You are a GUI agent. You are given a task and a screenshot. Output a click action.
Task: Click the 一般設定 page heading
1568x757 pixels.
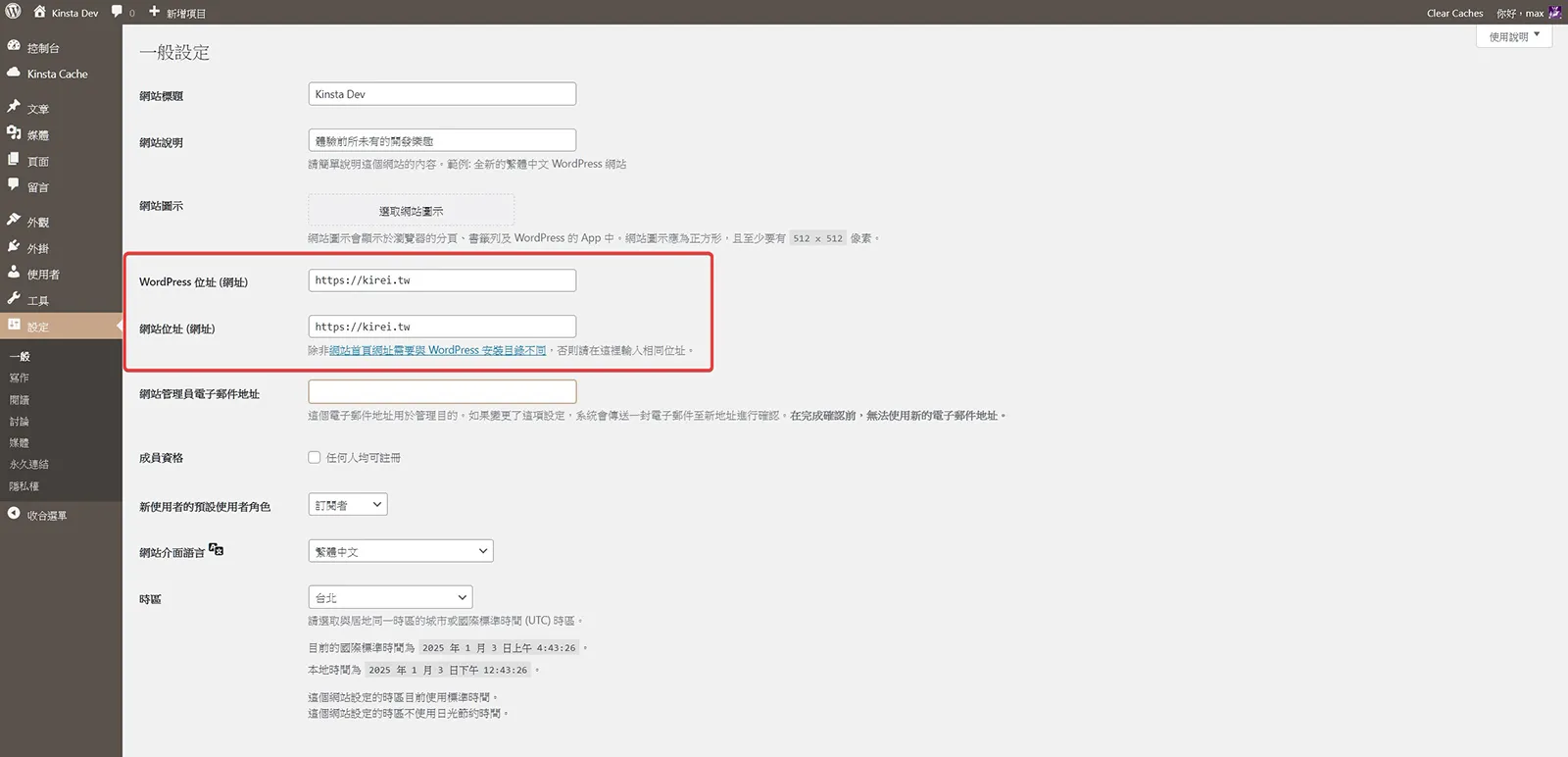174,53
